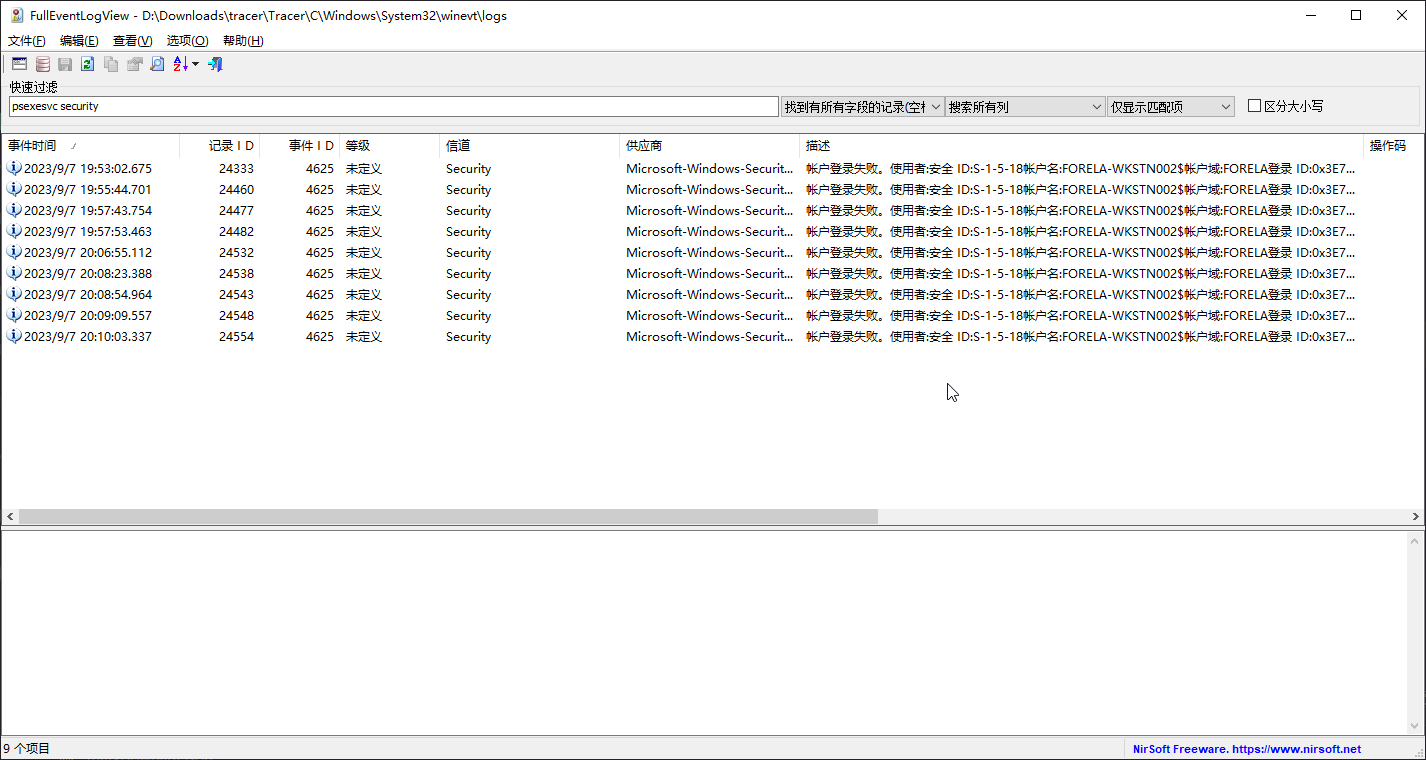
Task: Click the green refresh toolbar icon
Action: coord(88,64)
